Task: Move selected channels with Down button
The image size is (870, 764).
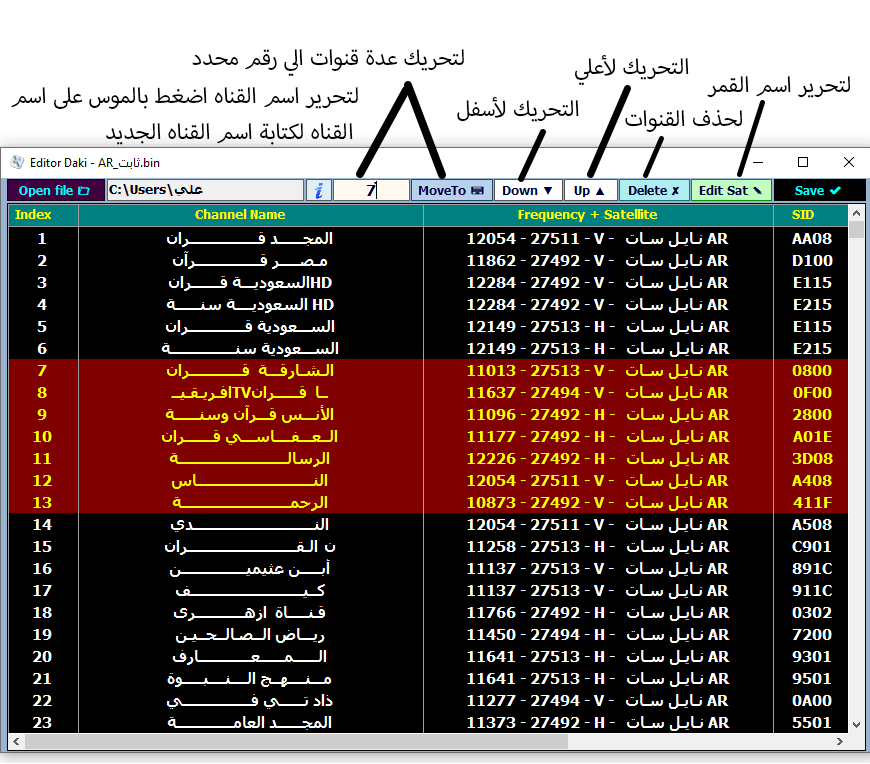Action: (x=527, y=190)
